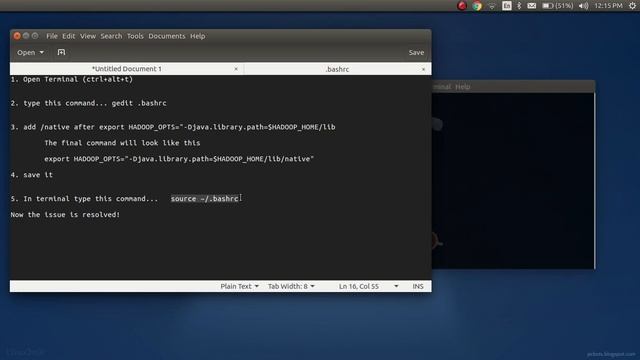Image resolution: width=640 pixels, height=360 pixels.
Task: Expand the Open recent files arrow
Action: [42, 52]
